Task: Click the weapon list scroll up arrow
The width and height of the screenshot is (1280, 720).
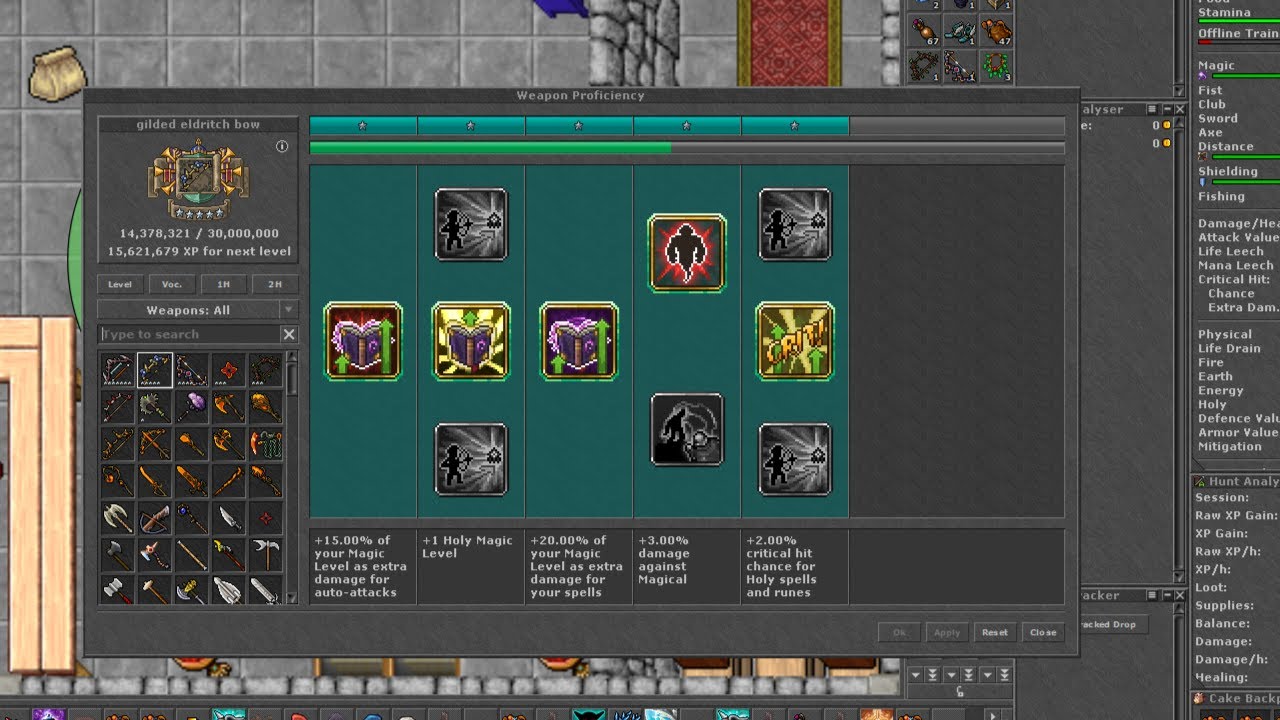Action: 292,357
